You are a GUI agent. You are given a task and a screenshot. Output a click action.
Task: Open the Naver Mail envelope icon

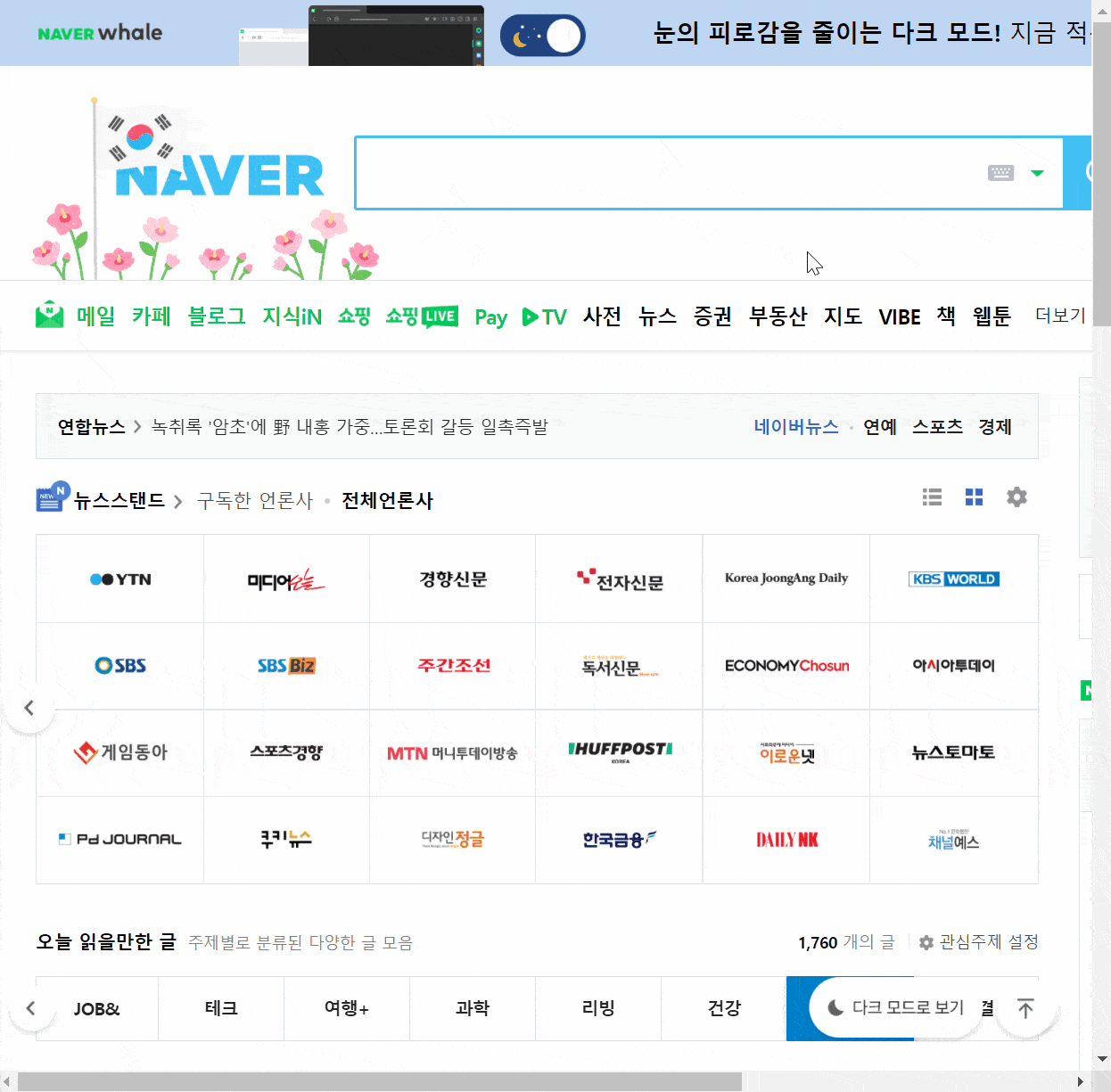[50, 315]
